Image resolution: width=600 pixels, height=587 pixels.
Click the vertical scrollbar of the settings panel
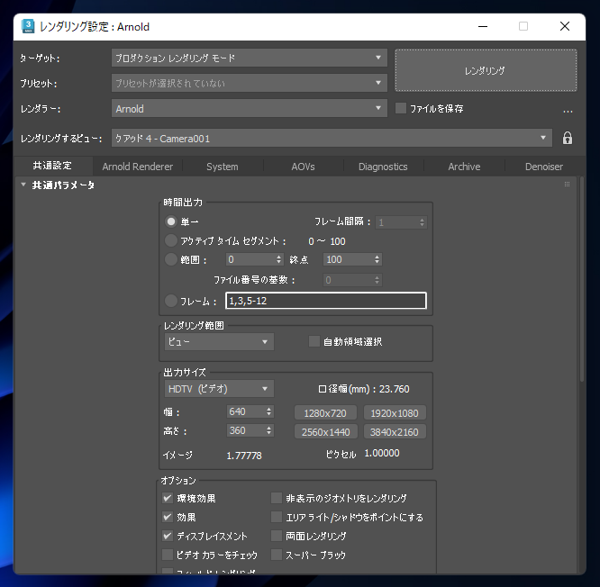pos(581,279)
